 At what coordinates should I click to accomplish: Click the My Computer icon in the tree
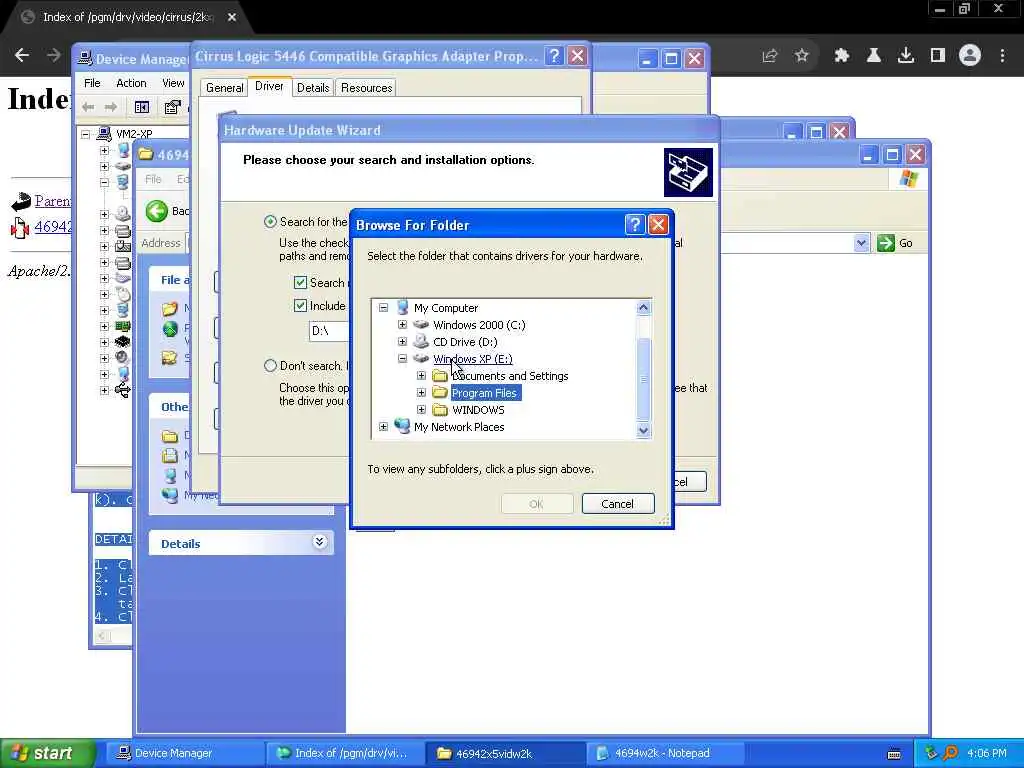click(402, 308)
